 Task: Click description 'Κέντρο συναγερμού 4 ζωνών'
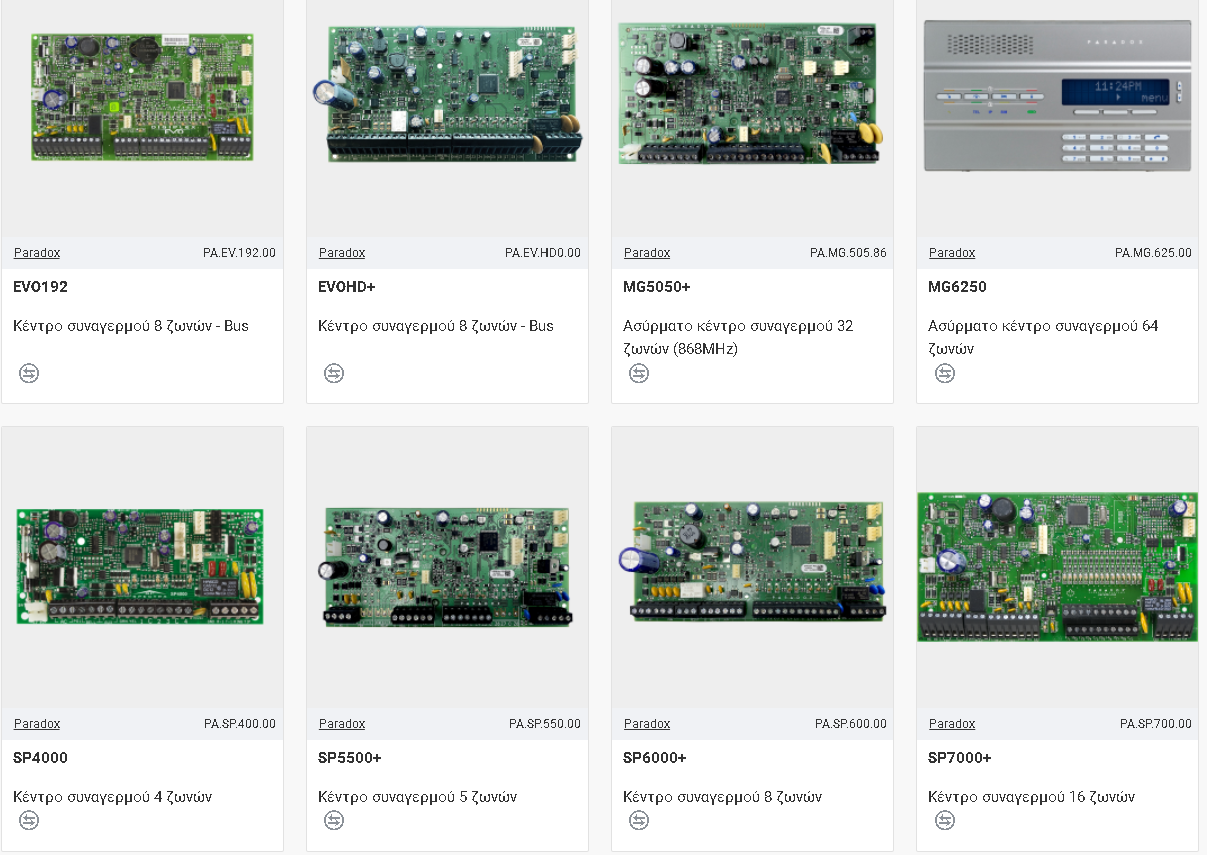click(113, 797)
